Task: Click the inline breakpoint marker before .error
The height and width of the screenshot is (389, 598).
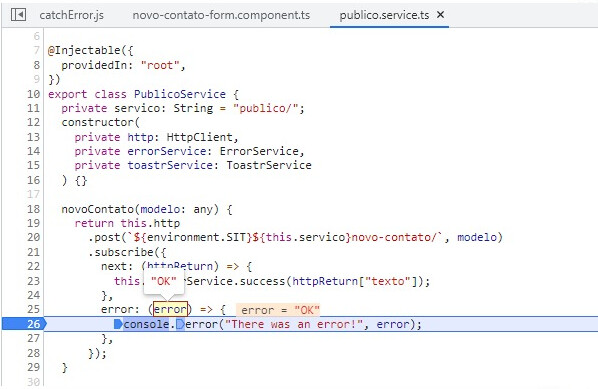Action: point(180,324)
